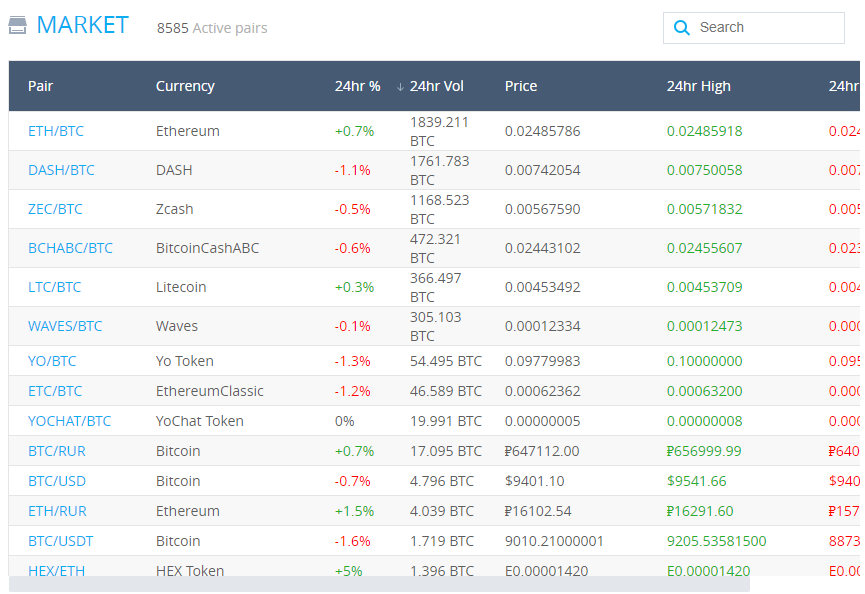Click the horizontal scrollbar under the table
865x594 pixels.
[380, 584]
